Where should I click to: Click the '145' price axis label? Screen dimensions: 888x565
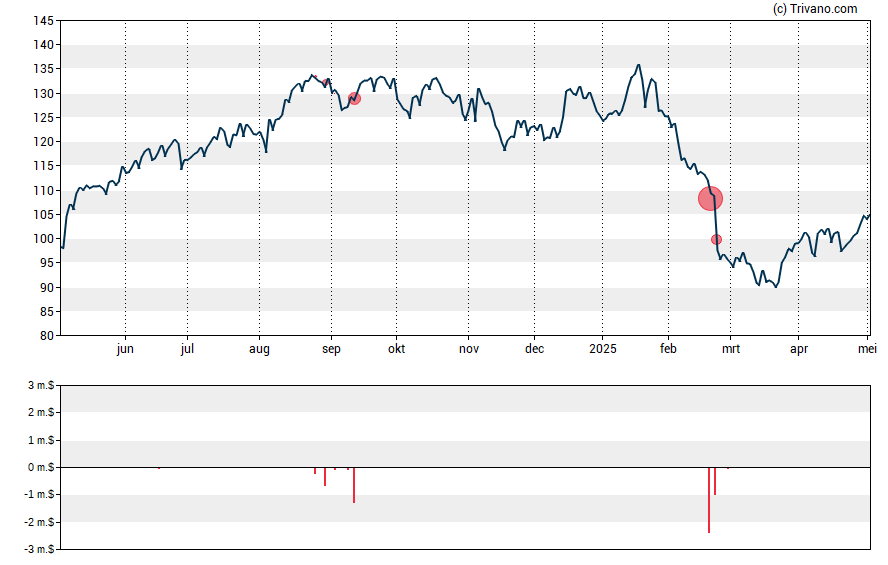click(44, 21)
